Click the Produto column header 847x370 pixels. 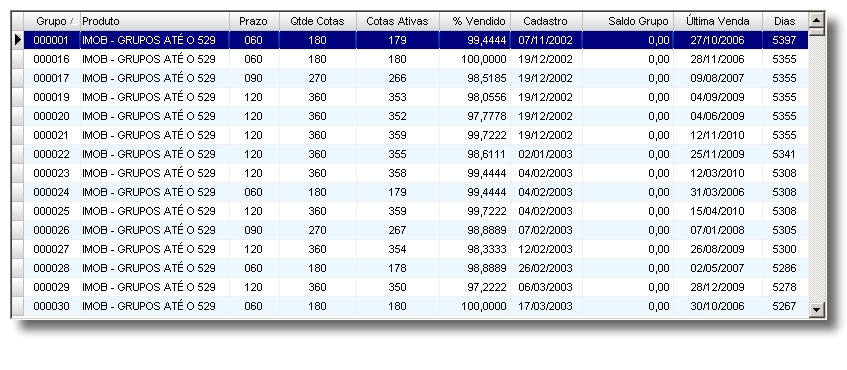coord(154,22)
